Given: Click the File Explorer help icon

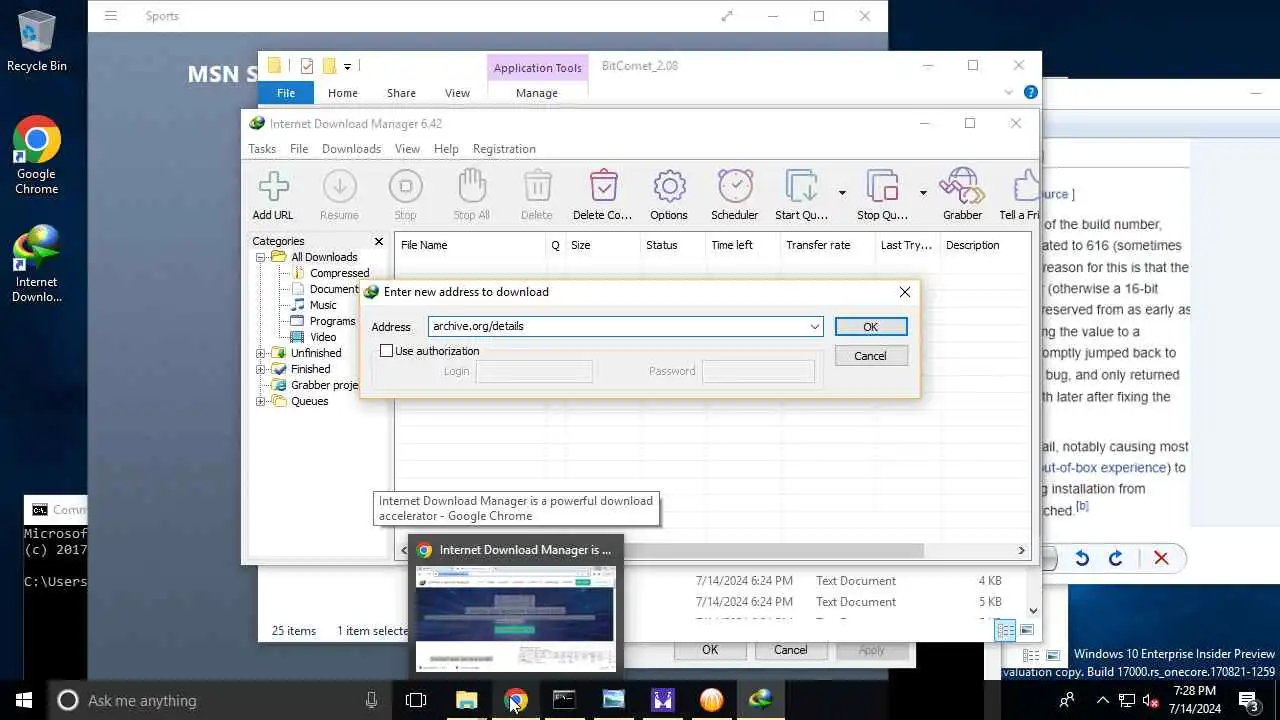Looking at the screenshot, I should coord(1030,92).
